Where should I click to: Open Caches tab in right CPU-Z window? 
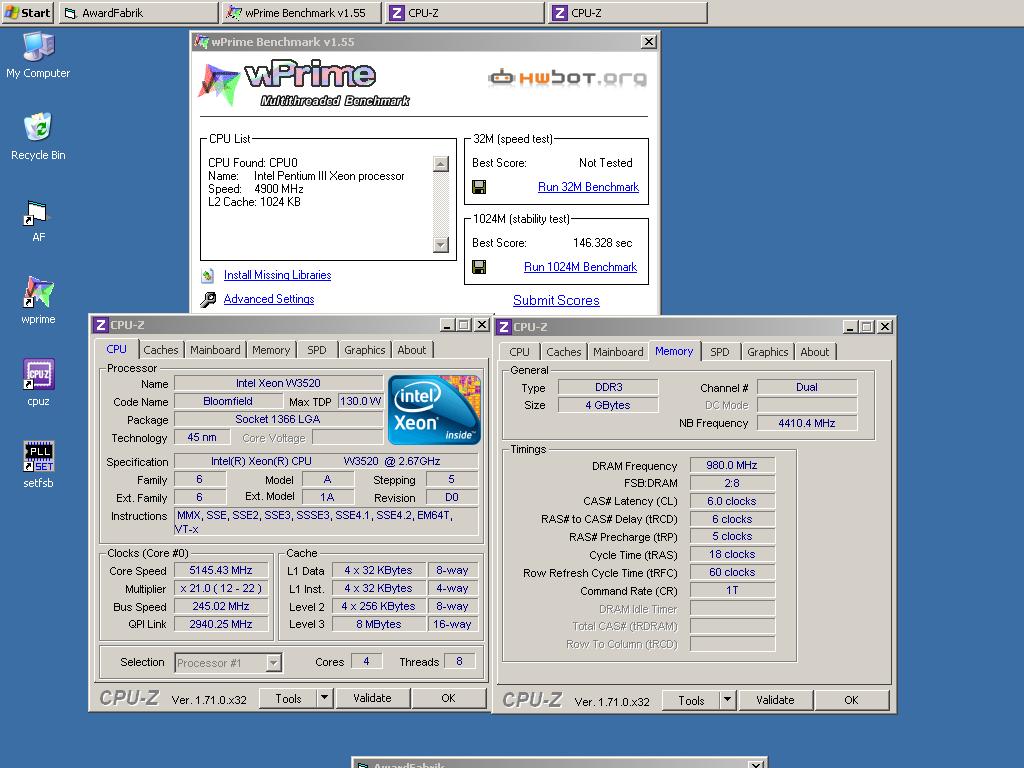[564, 352]
